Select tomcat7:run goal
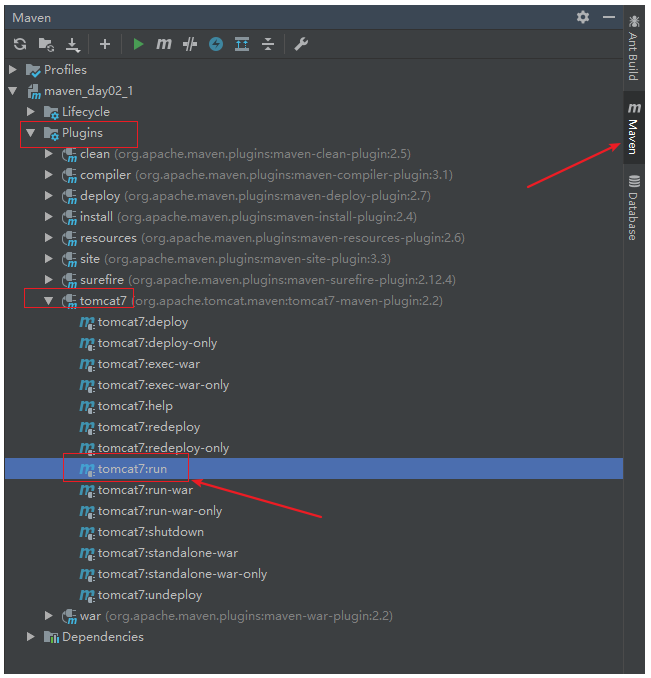The image size is (651, 678). [x=132, y=469]
